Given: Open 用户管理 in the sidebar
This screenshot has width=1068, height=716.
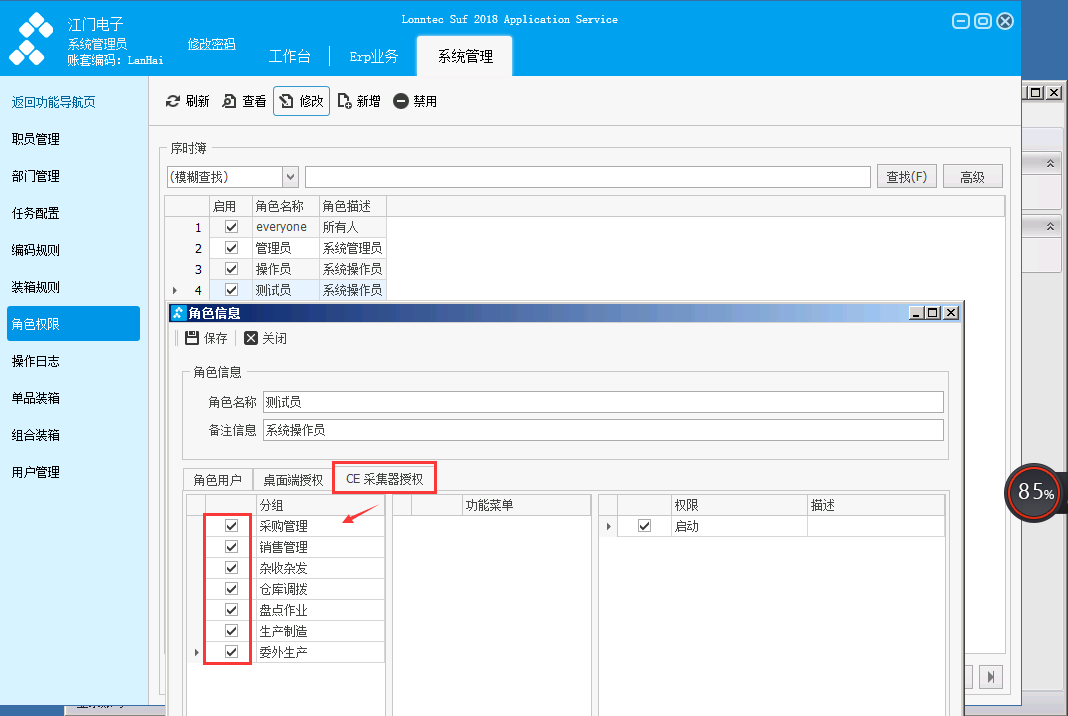Looking at the screenshot, I should pos(36,472).
